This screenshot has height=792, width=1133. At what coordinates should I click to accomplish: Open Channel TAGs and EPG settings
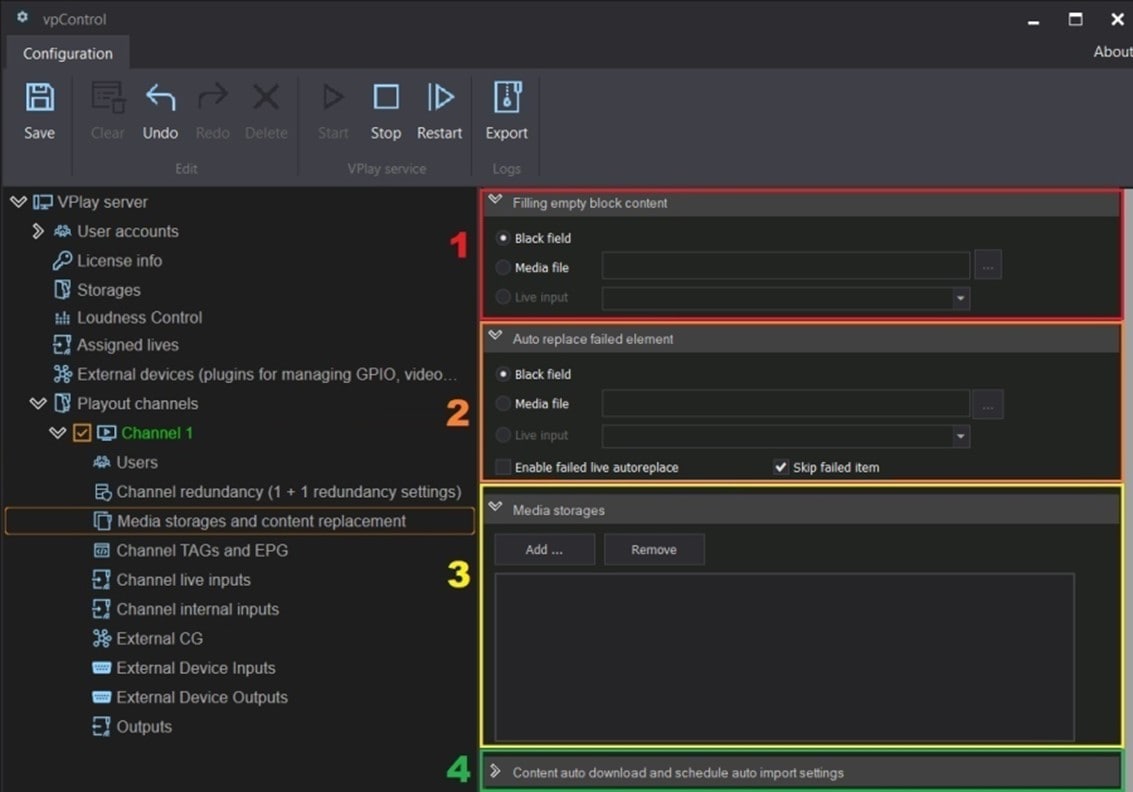202,551
